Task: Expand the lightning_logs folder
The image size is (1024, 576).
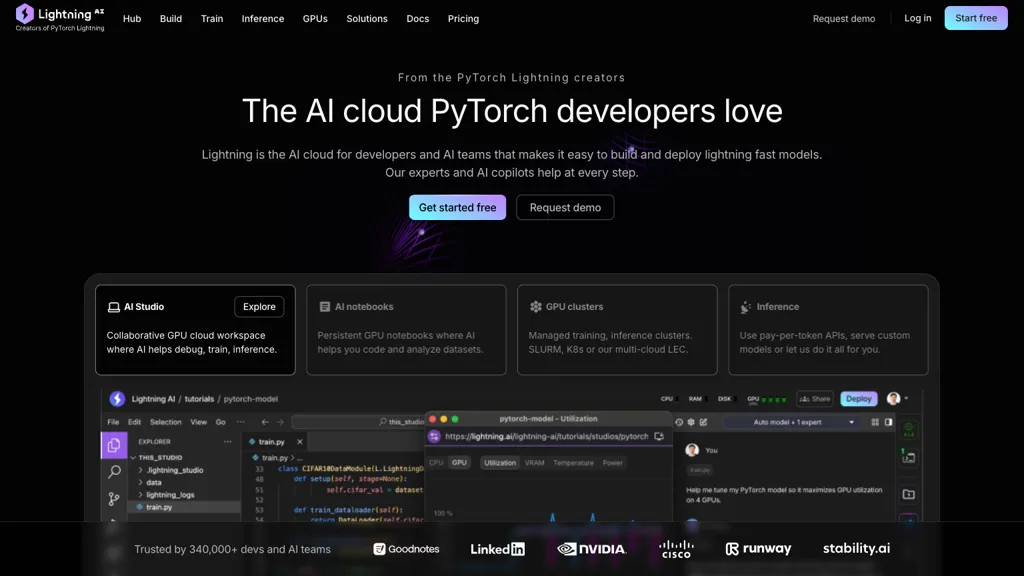Action: [x=167, y=495]
